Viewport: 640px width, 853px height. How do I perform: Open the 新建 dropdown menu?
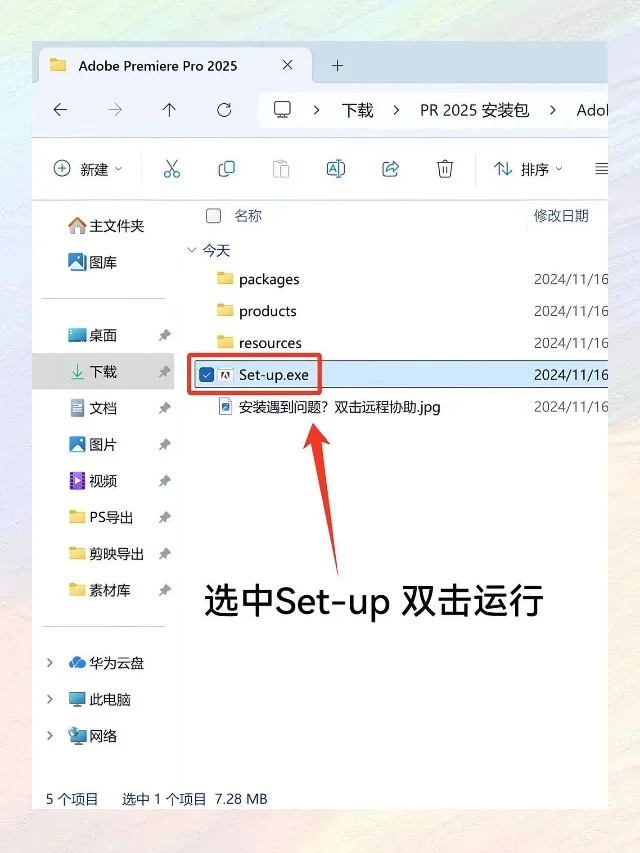(x=88, y=169)
